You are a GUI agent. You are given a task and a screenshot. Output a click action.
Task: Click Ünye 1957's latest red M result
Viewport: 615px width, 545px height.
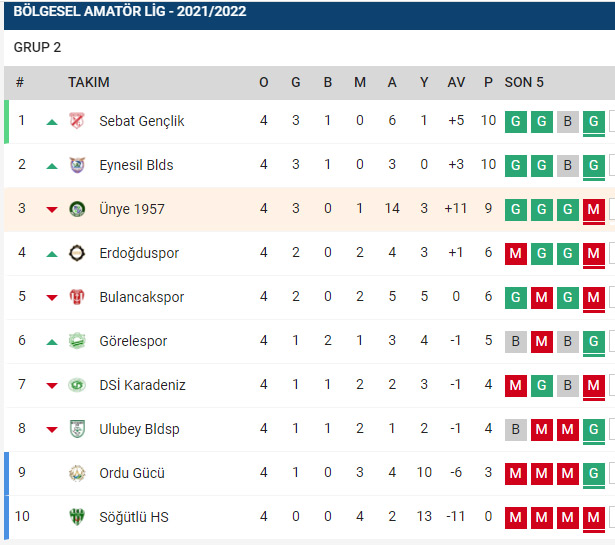pyautogui.click(x=593, y=209)
